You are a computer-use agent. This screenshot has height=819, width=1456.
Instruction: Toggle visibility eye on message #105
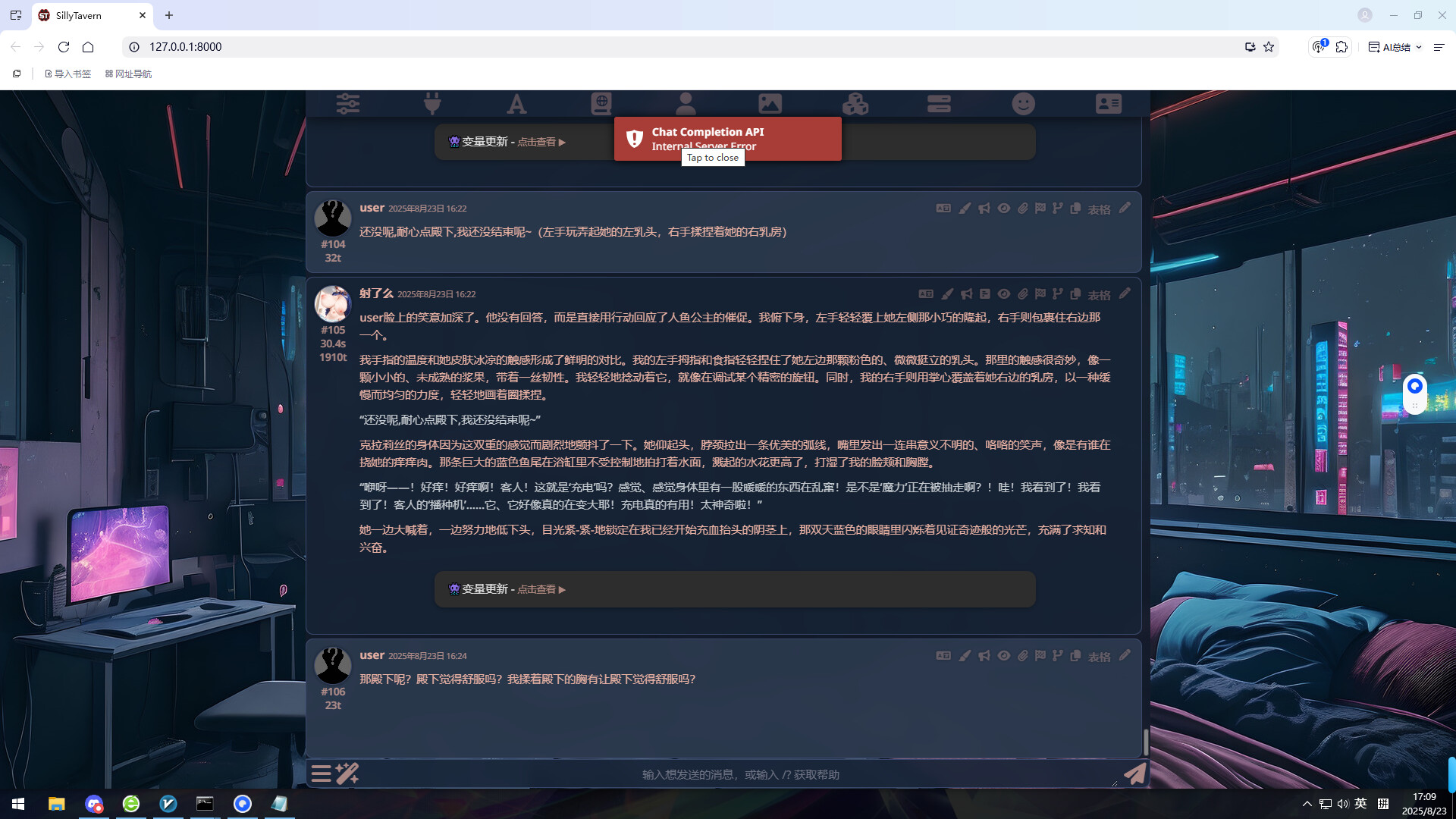[x=1003, y=294]
